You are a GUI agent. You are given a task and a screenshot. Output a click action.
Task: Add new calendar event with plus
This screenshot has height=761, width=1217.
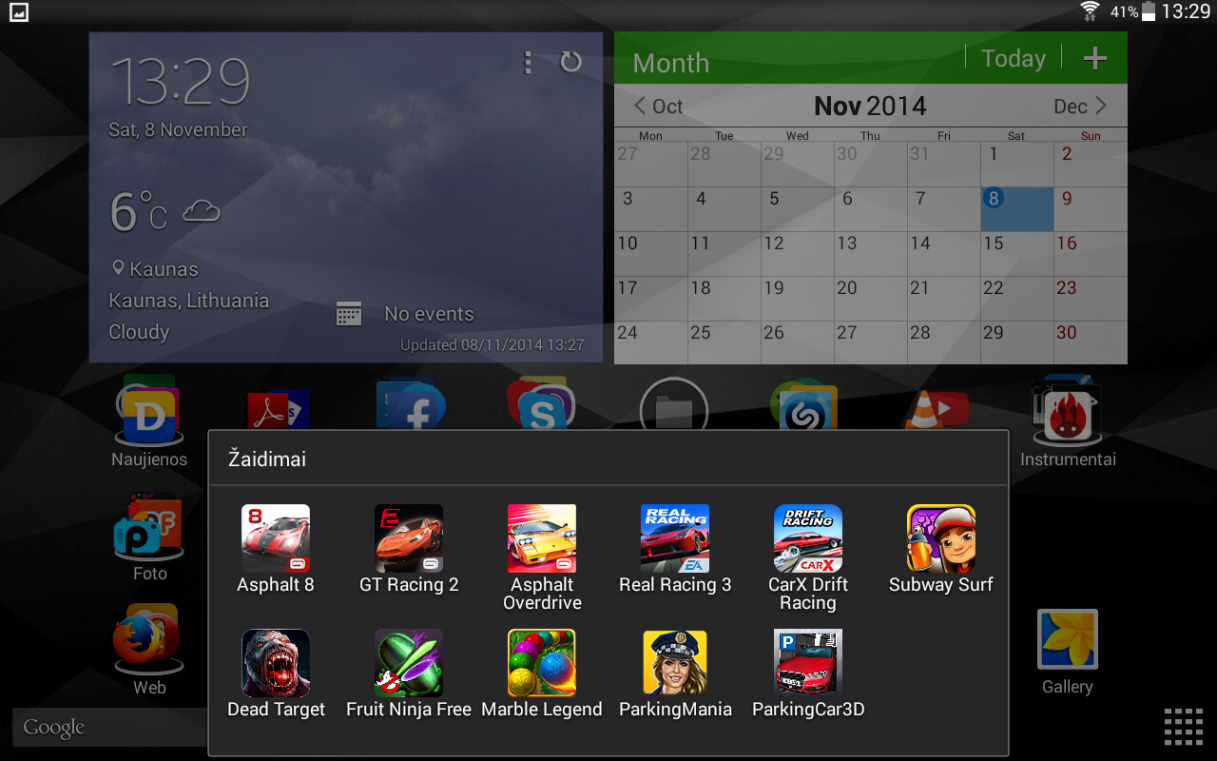(x=1095, y=59)
